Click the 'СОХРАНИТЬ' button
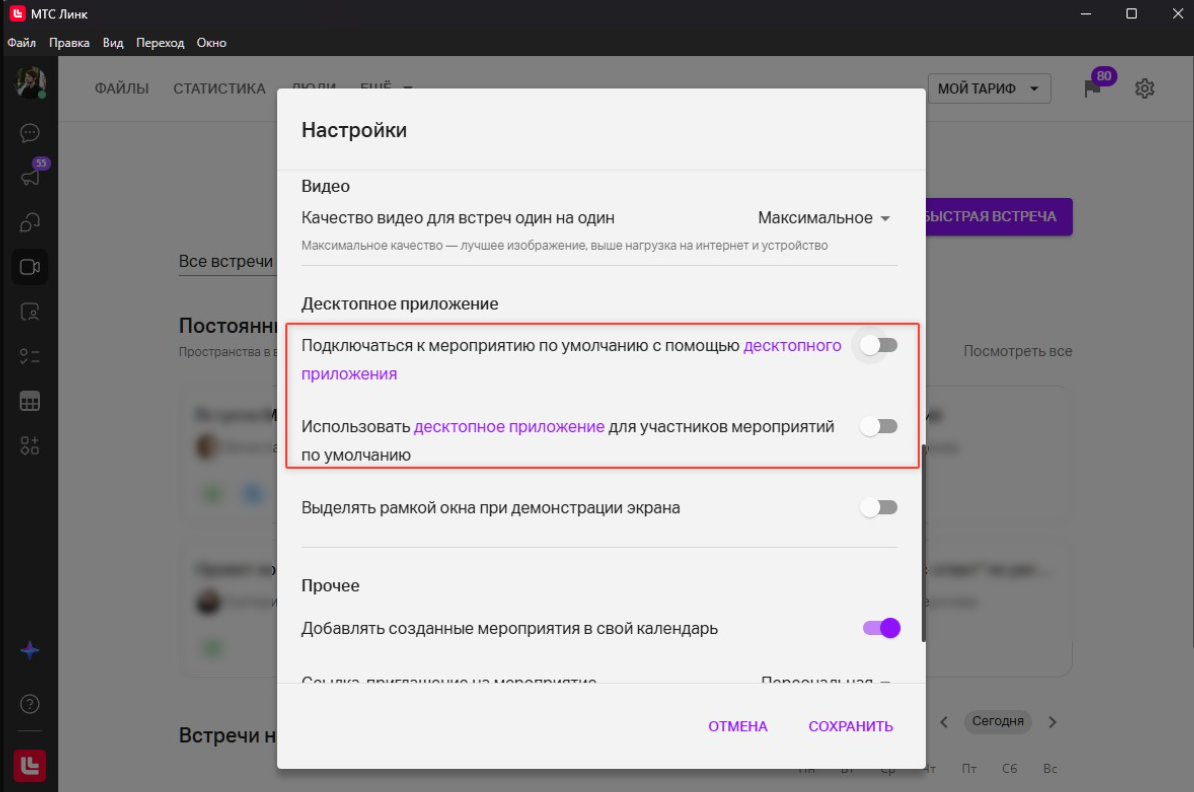1194x792 pixels. click(x=851, y=727)
